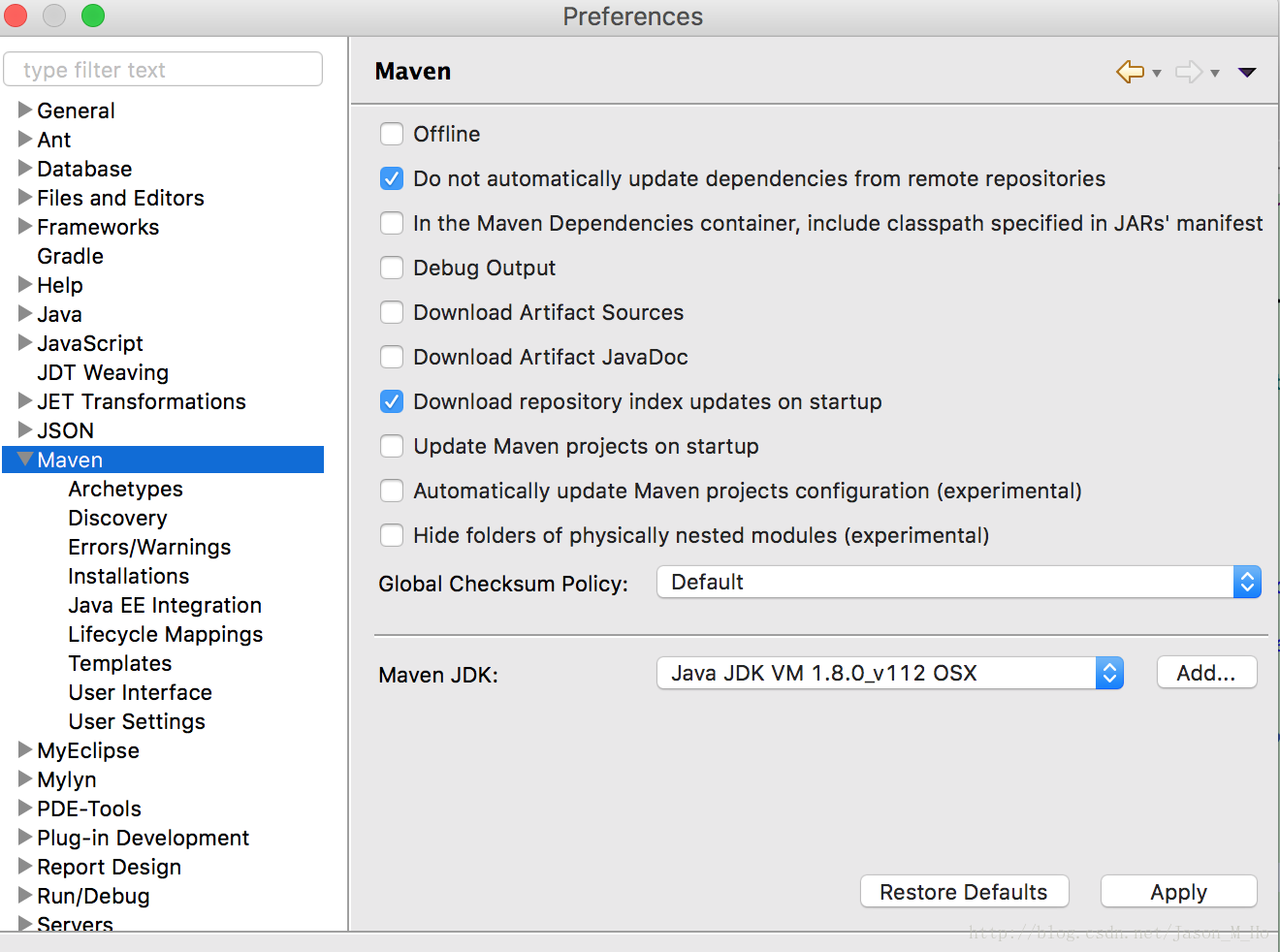Open the back history dropdown arrow

pos(1157,73)
